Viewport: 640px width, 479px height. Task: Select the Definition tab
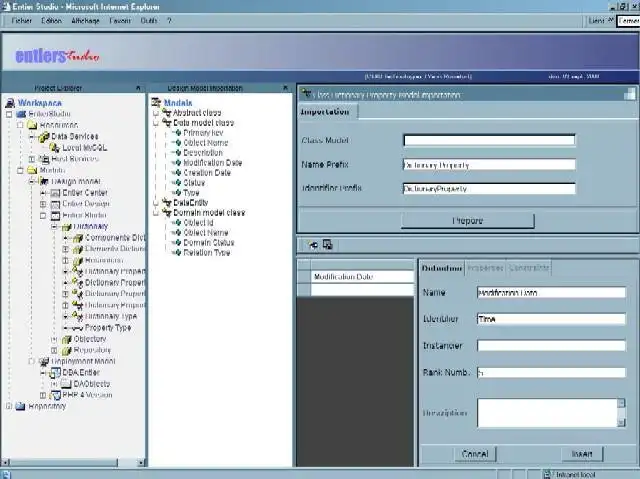442,268
